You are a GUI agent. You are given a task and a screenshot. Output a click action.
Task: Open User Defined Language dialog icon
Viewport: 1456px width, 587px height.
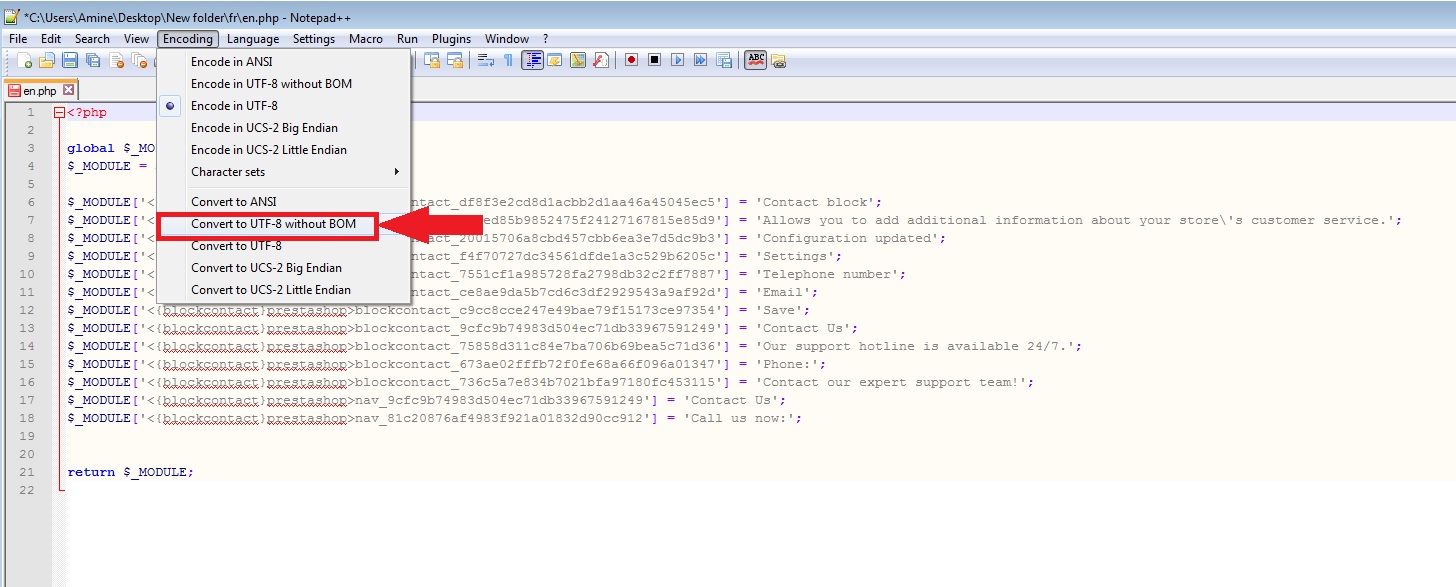pyautogui.click(x=555, y=60)
